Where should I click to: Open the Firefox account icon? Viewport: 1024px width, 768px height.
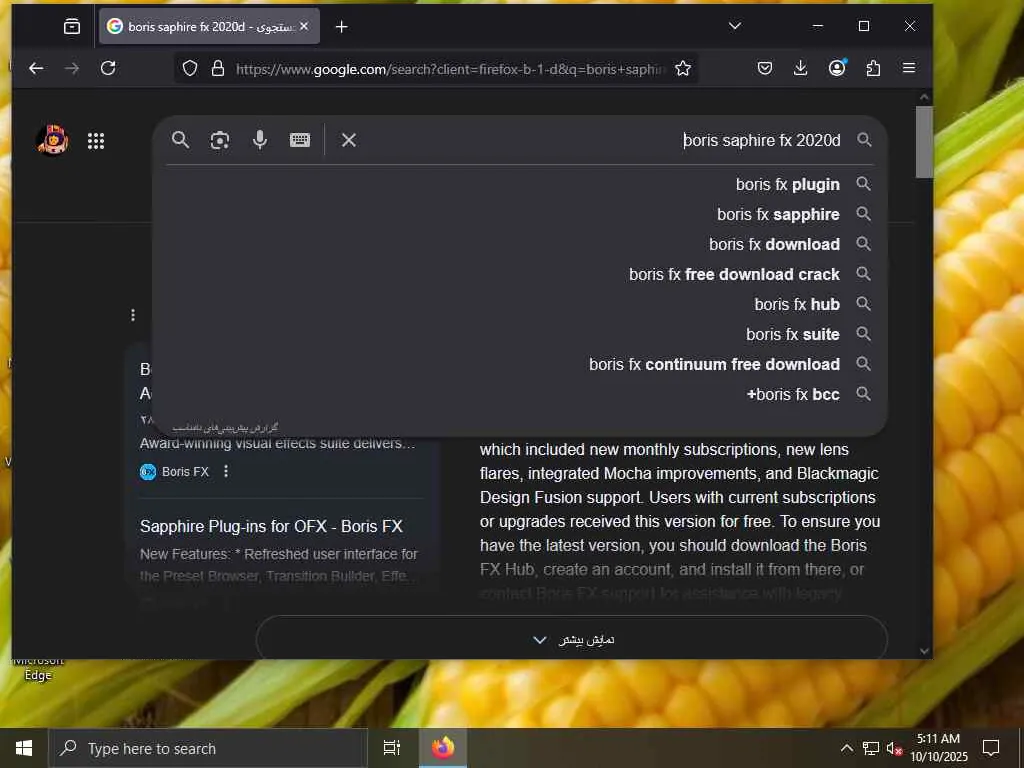point(837,68)
